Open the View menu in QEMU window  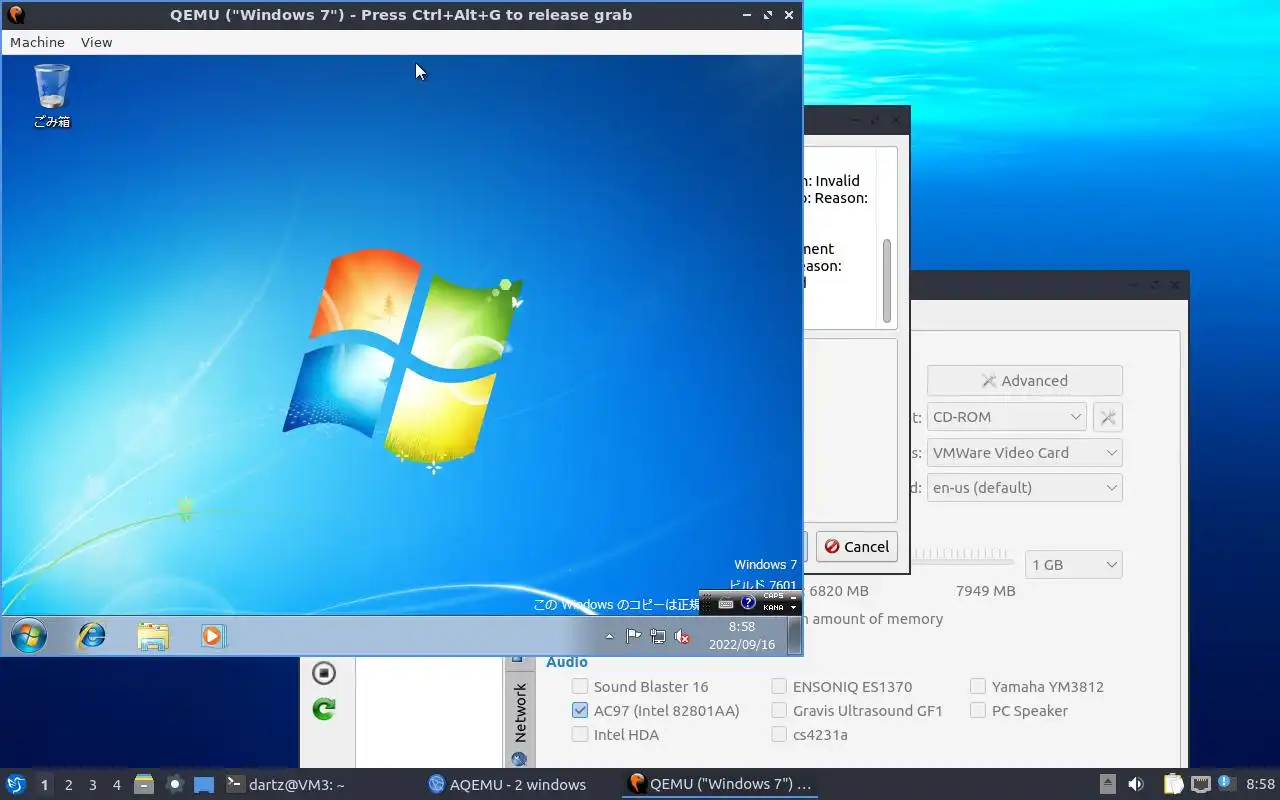coord(97,42)
